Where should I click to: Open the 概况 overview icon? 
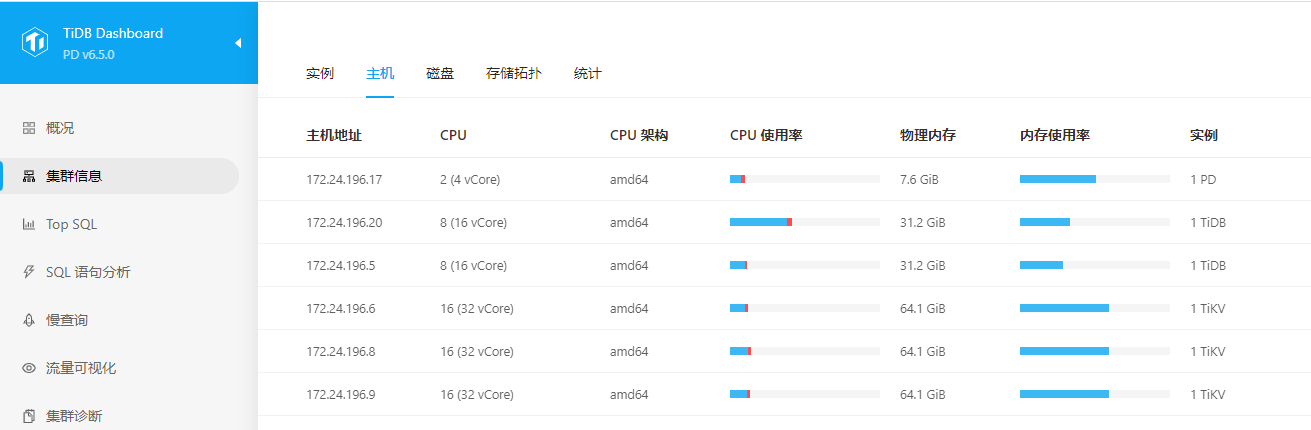tap(29, 128)
